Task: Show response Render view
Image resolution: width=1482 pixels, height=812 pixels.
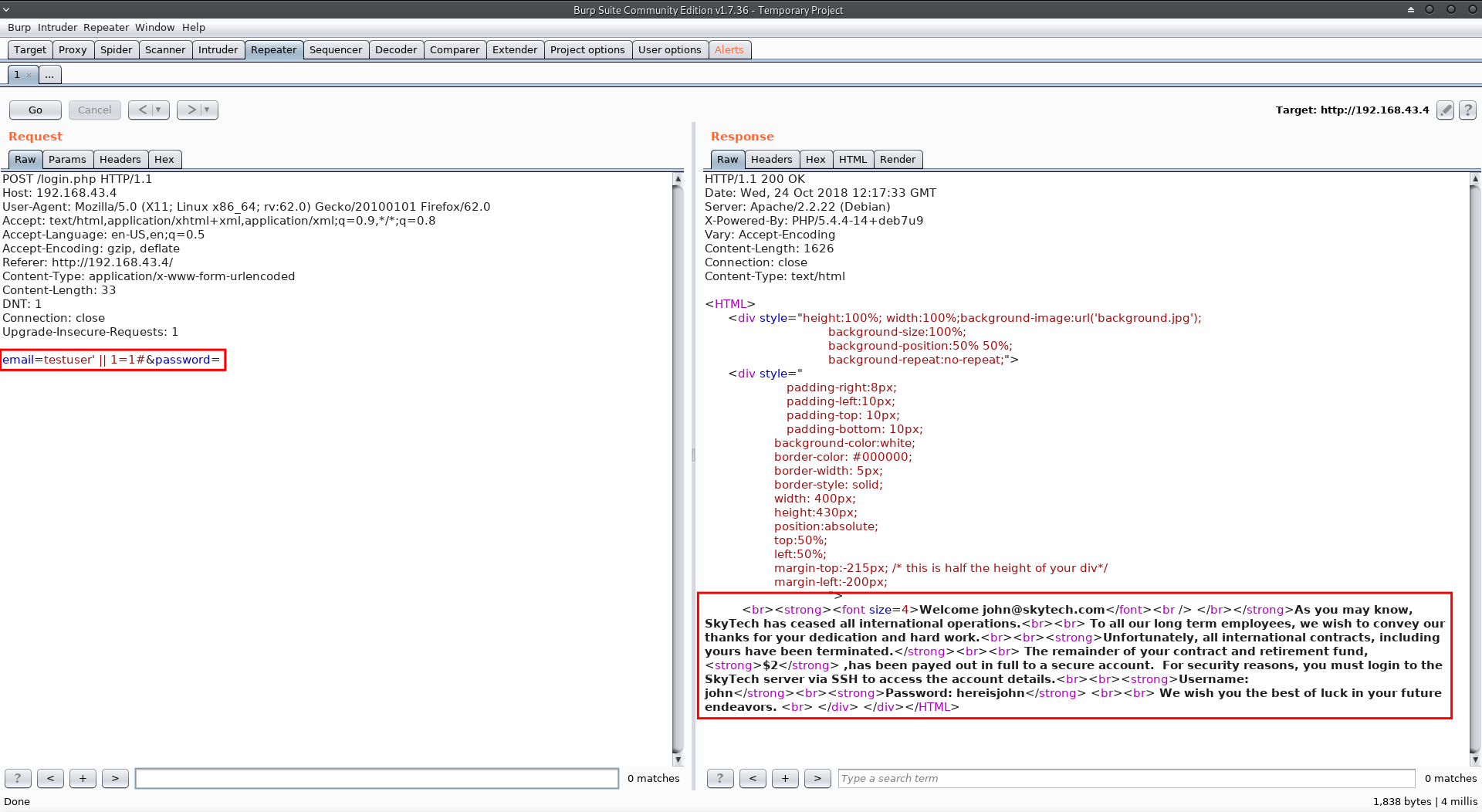Action: point(898,159)
